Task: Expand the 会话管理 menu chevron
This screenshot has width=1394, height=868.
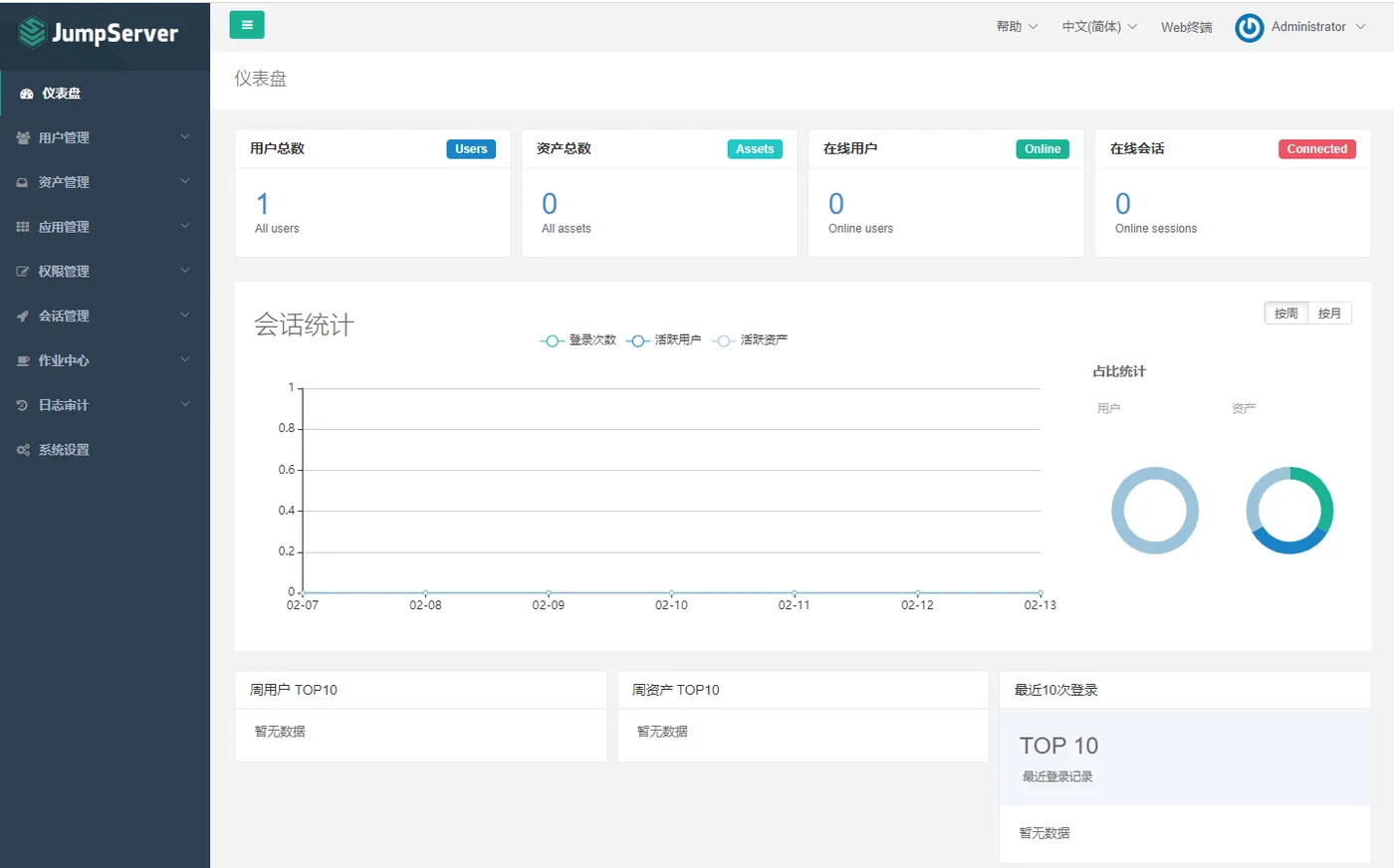Action: (185, 316)
